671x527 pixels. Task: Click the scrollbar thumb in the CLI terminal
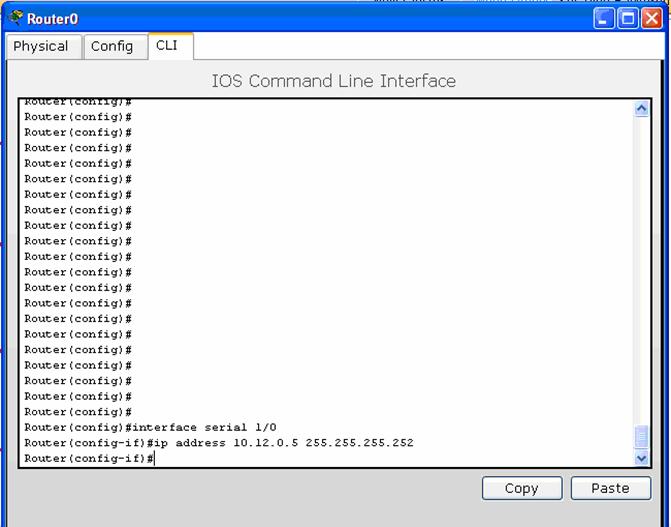pos(642,437)
